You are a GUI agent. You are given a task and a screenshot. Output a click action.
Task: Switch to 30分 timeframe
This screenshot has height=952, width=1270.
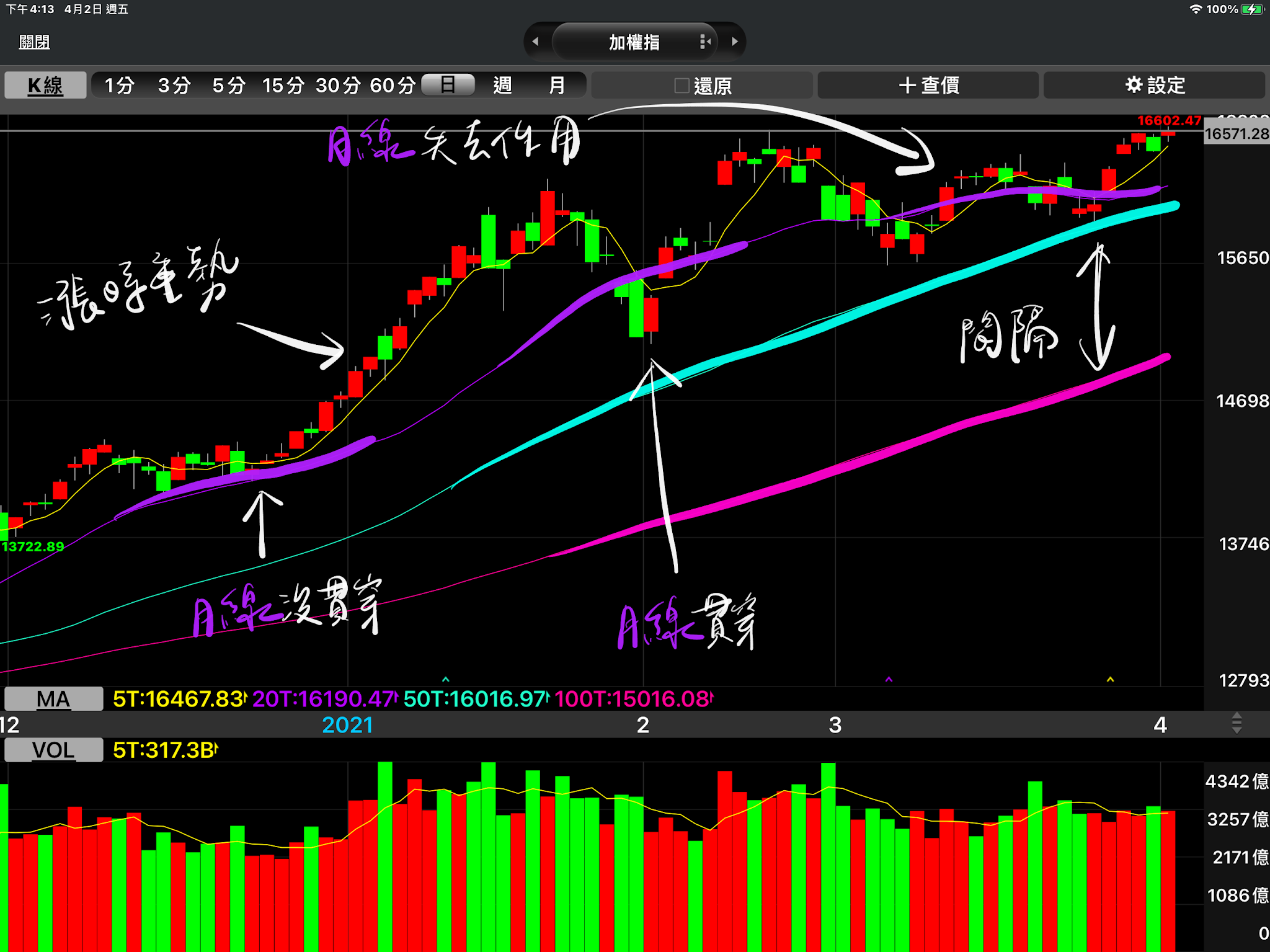(338, 85)
